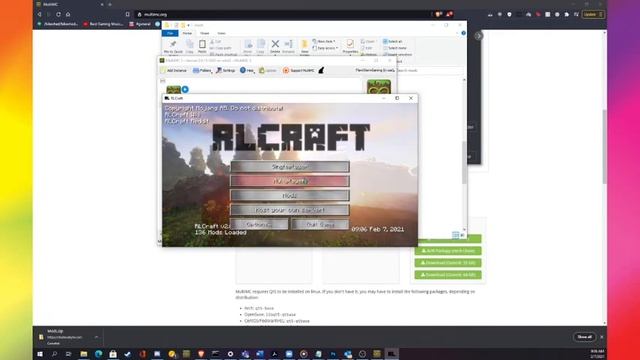Open the Best Gaming Mouse bookmark
The image size is (640, 360).
pyautogui.click(x=103, y=24)
